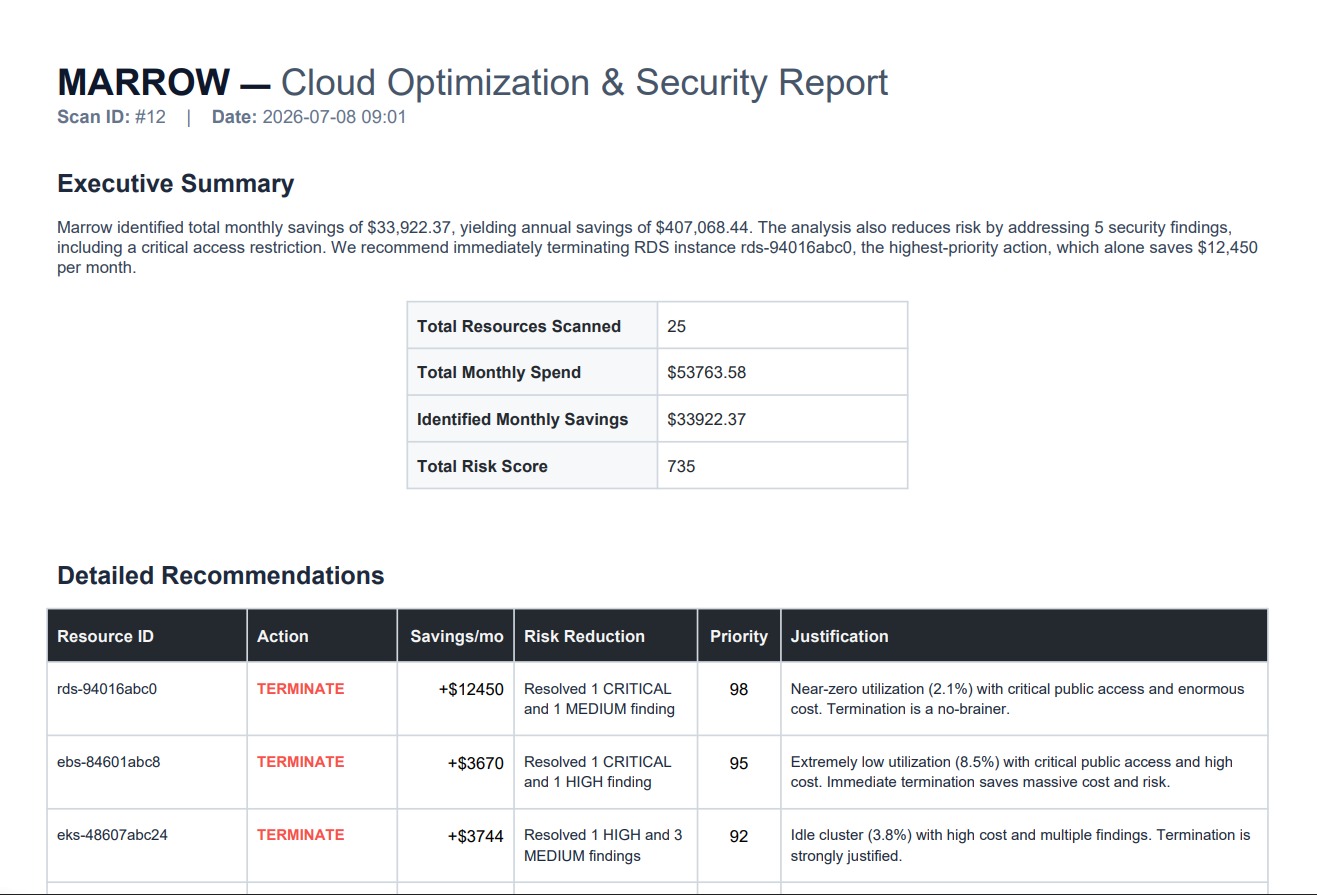Click the Total Risk Score label
Viewport: 1317px width, 895px height.
[482, 466]
